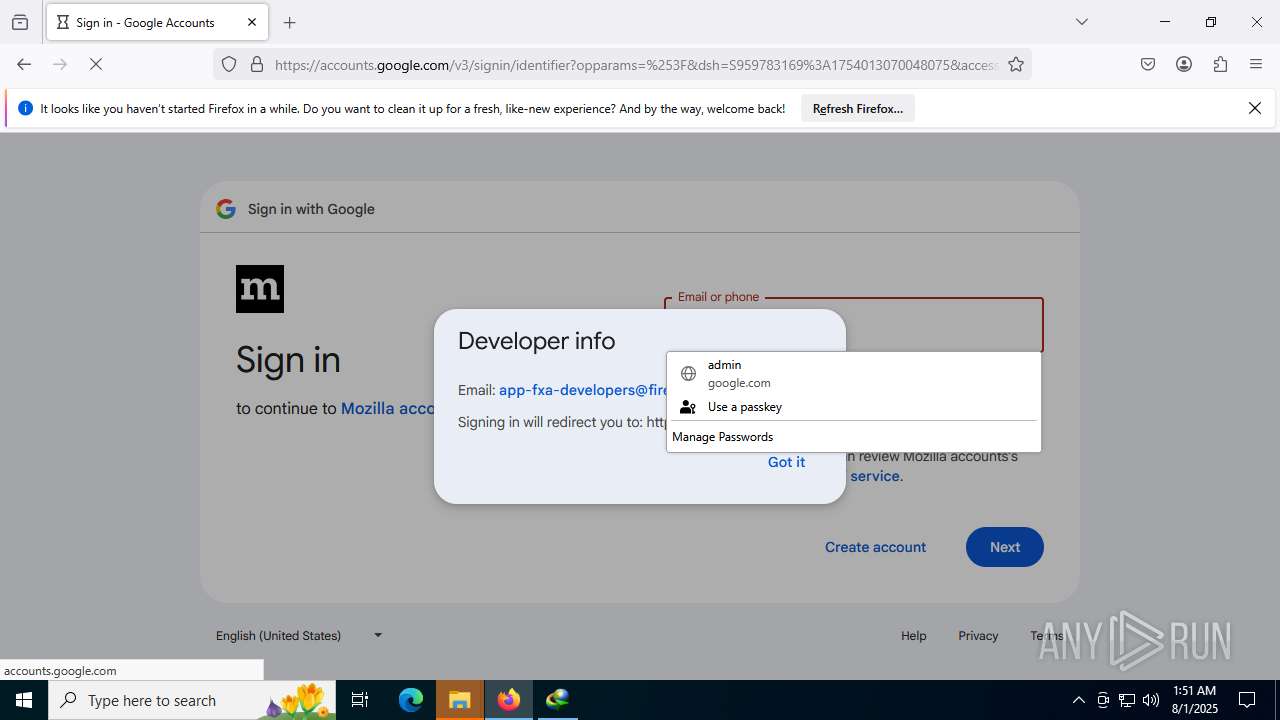Click the blue Next button
Screen dimensions: 1280x720
pyautogui.click(x=1005, y=547)
